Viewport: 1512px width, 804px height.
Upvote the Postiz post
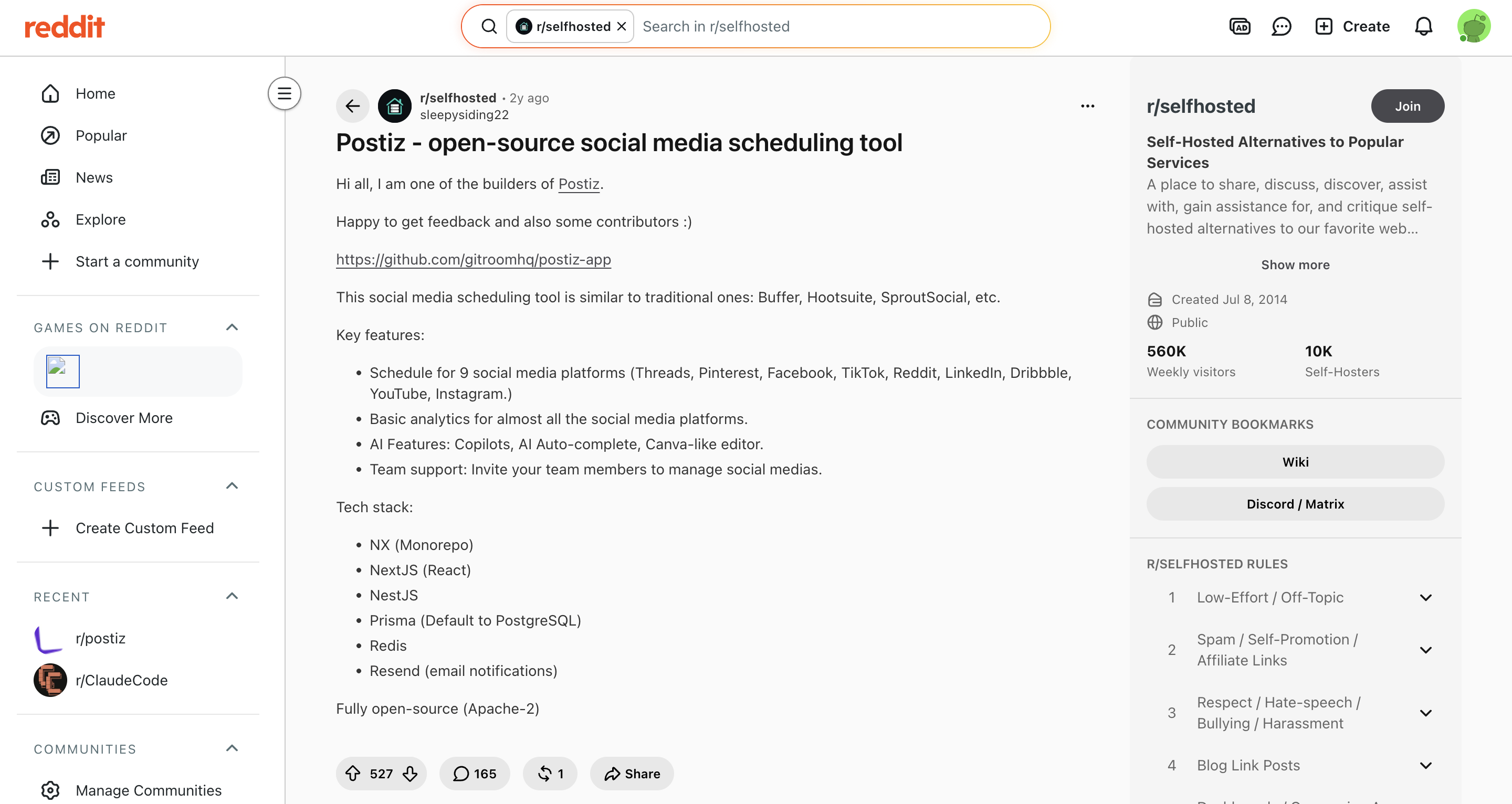[x=353, y=774]
